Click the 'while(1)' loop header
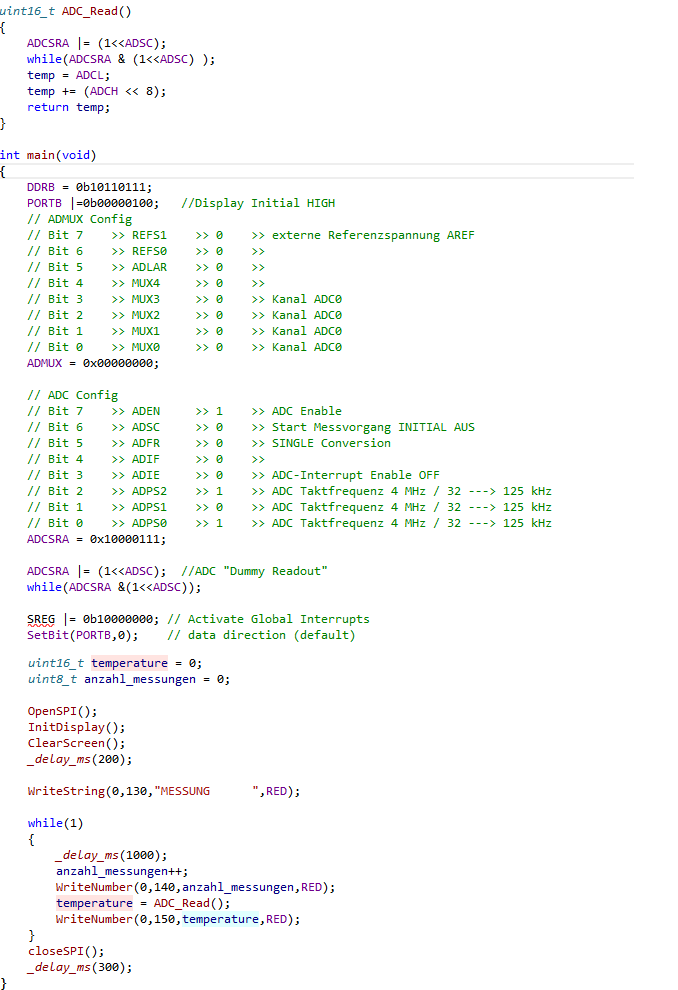Viewport: 678px width, 990px height. (55, 823)
